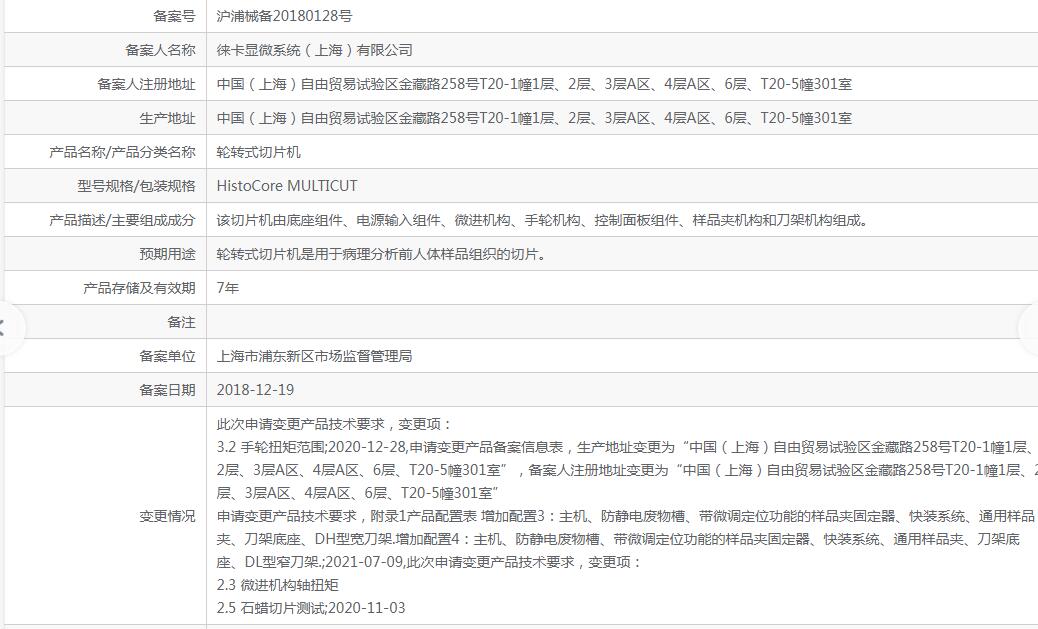Select filing date 2018-12-19

[255, 390]
